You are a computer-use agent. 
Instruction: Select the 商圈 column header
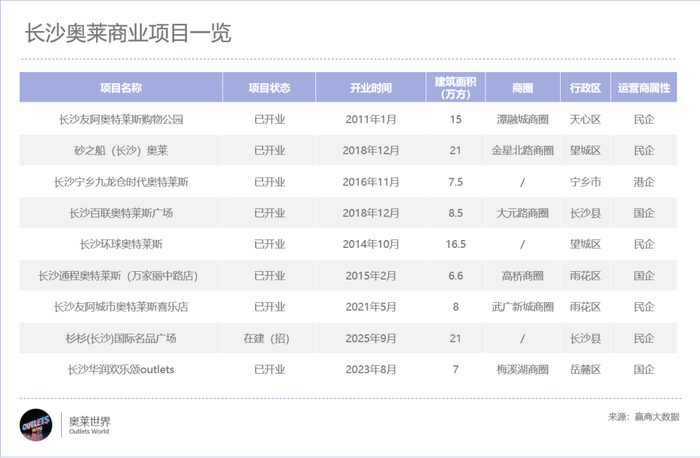coord(523,87)
